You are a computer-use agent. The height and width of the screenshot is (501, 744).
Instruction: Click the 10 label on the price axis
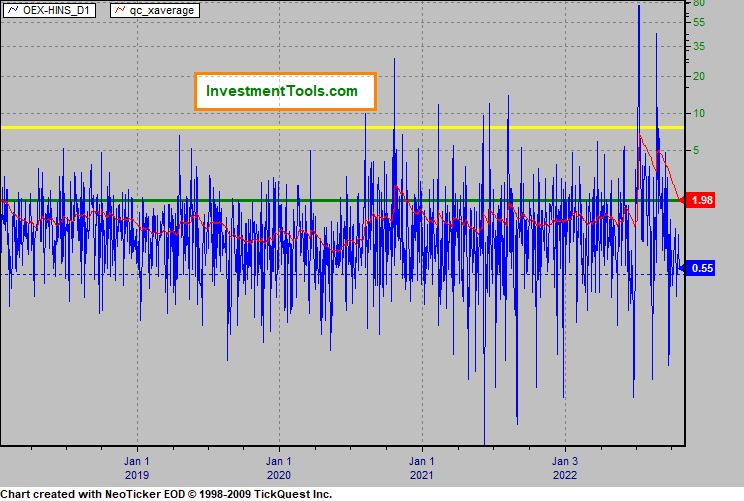click(x=700, y=113)
